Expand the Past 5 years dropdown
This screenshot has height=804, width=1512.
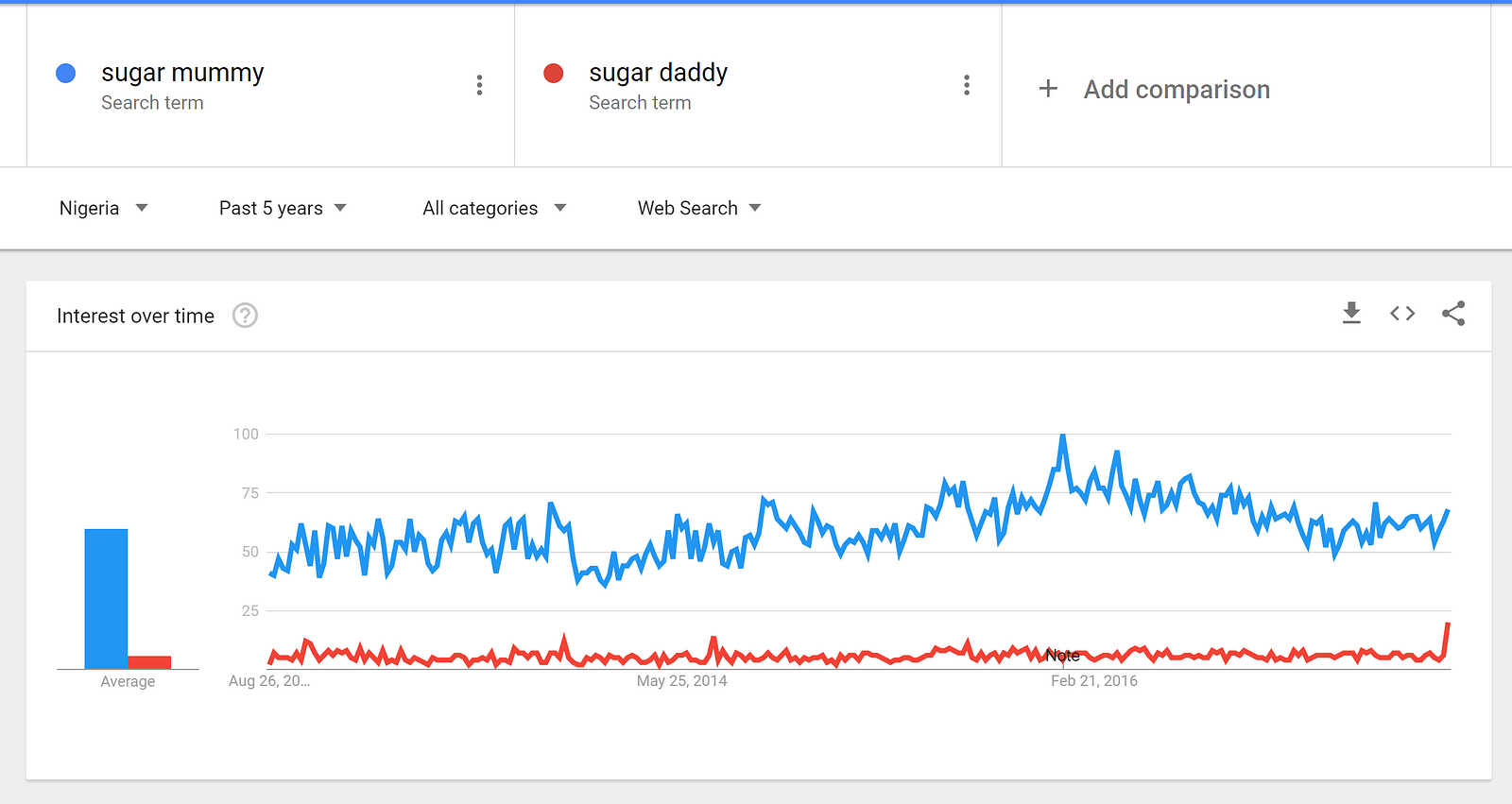click(x=283, y=208)
